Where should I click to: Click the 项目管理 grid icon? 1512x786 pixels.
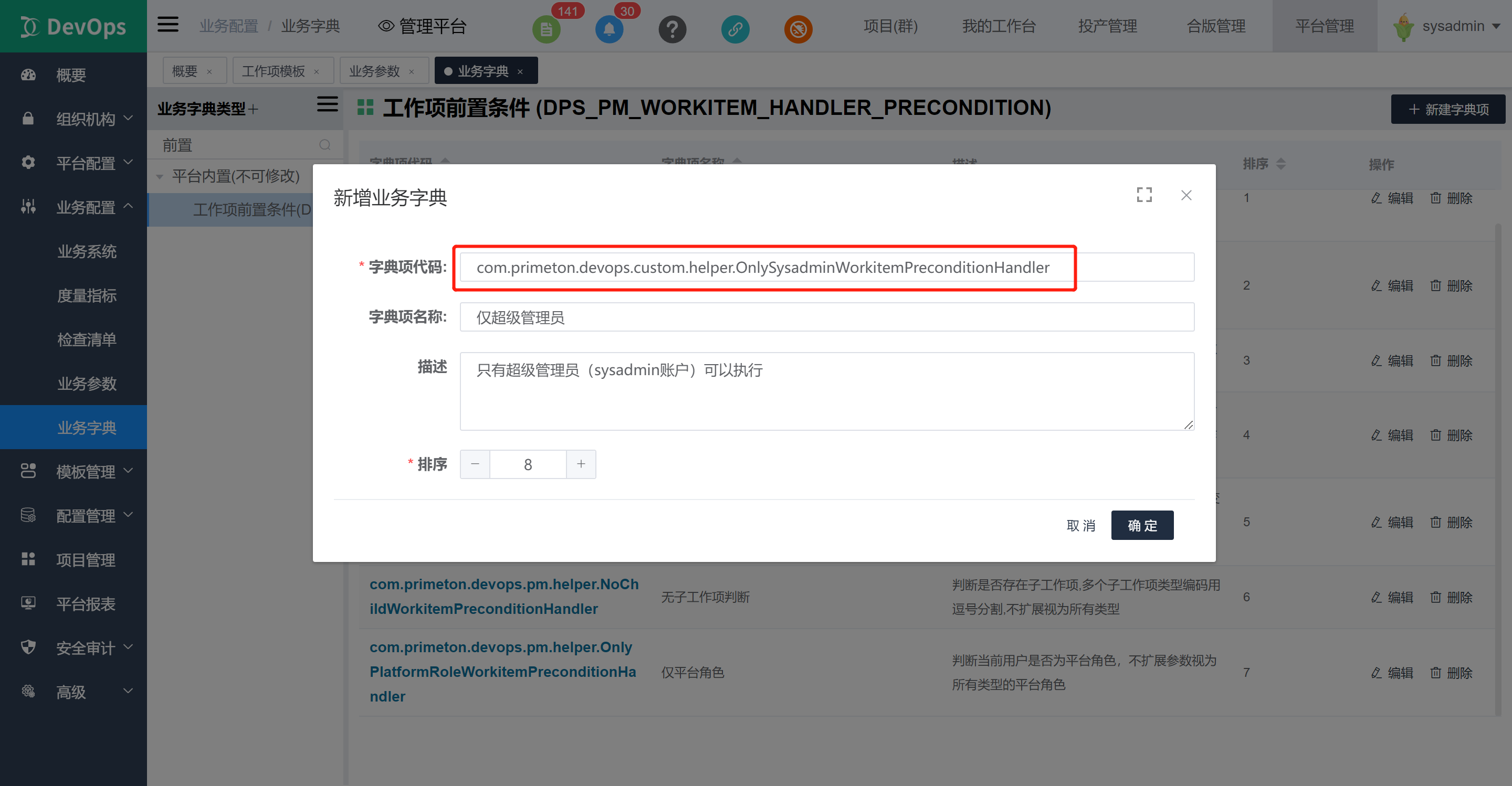(28, 559)
